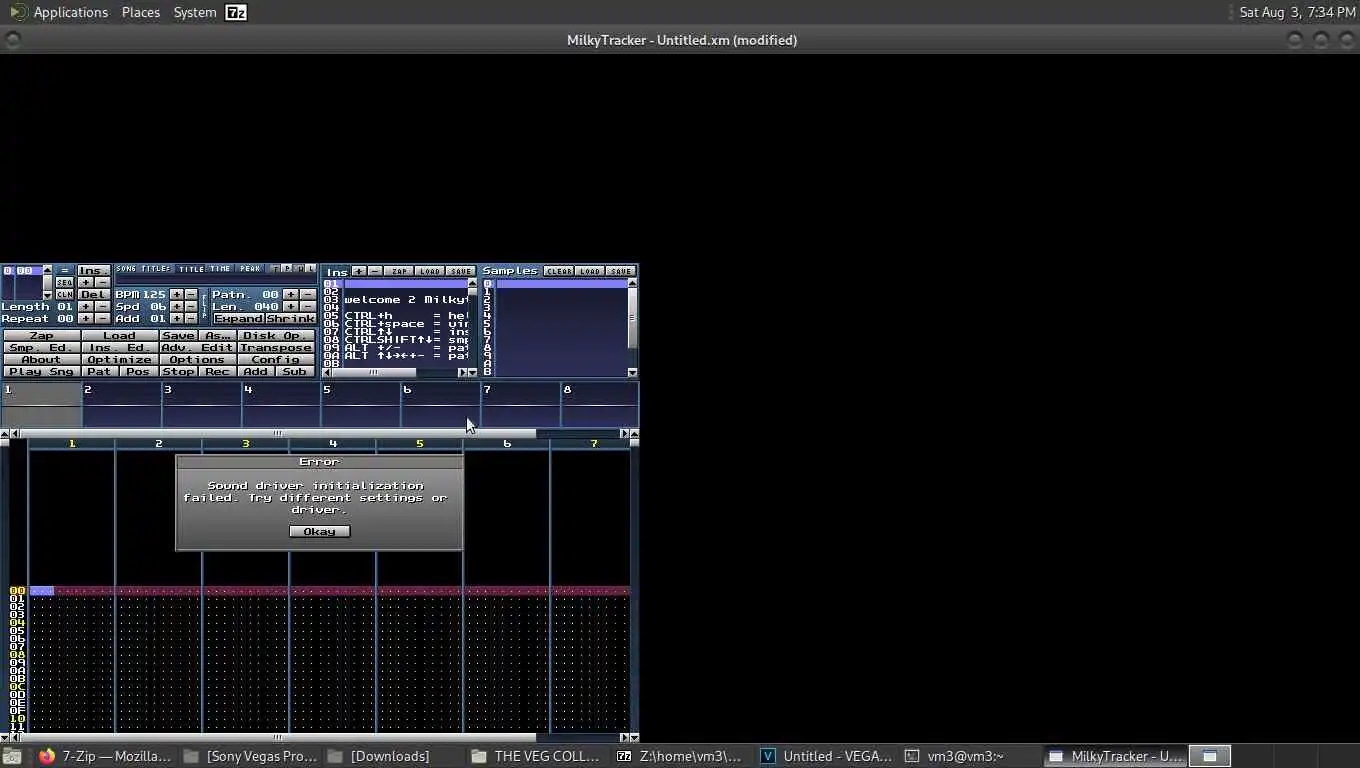Decrease Repeat value with minus
Image resolution: width=1360 pixels, height=768 pixels.
[x=103, y=319]
